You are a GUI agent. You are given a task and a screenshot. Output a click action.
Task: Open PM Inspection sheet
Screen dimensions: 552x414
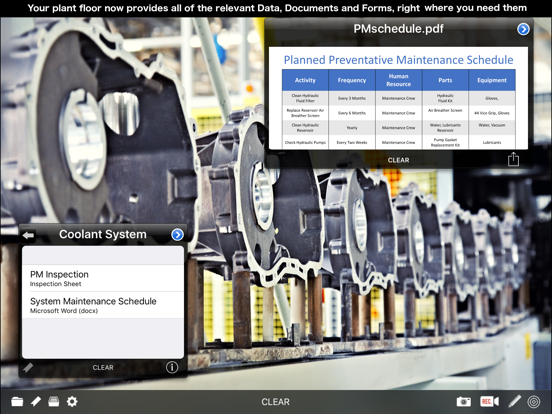pyautogui.click(x=103, y=278)
